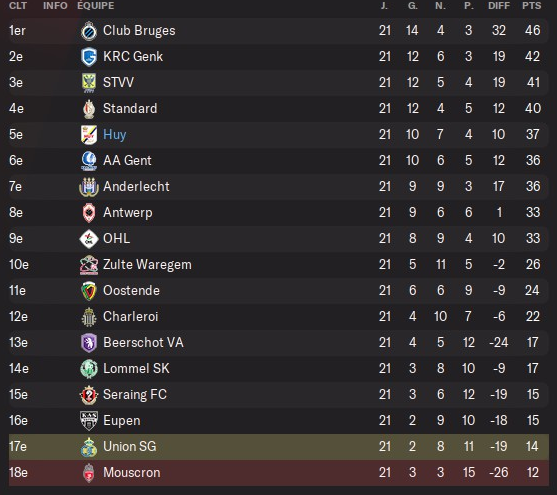Open the Zulte Waregem team link
This screenshot has height=495, width=557.
(x=147, y=265)
